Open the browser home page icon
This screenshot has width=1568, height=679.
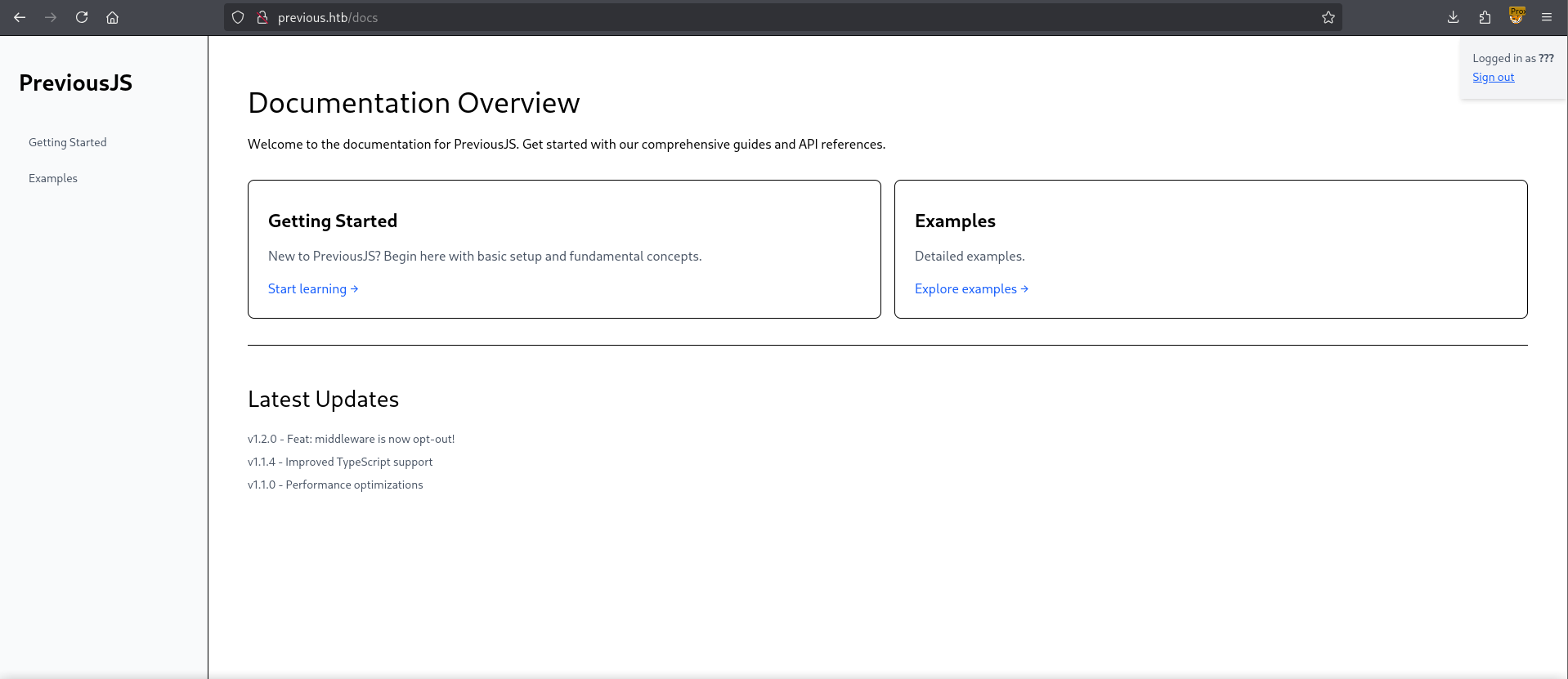point(113,17)
